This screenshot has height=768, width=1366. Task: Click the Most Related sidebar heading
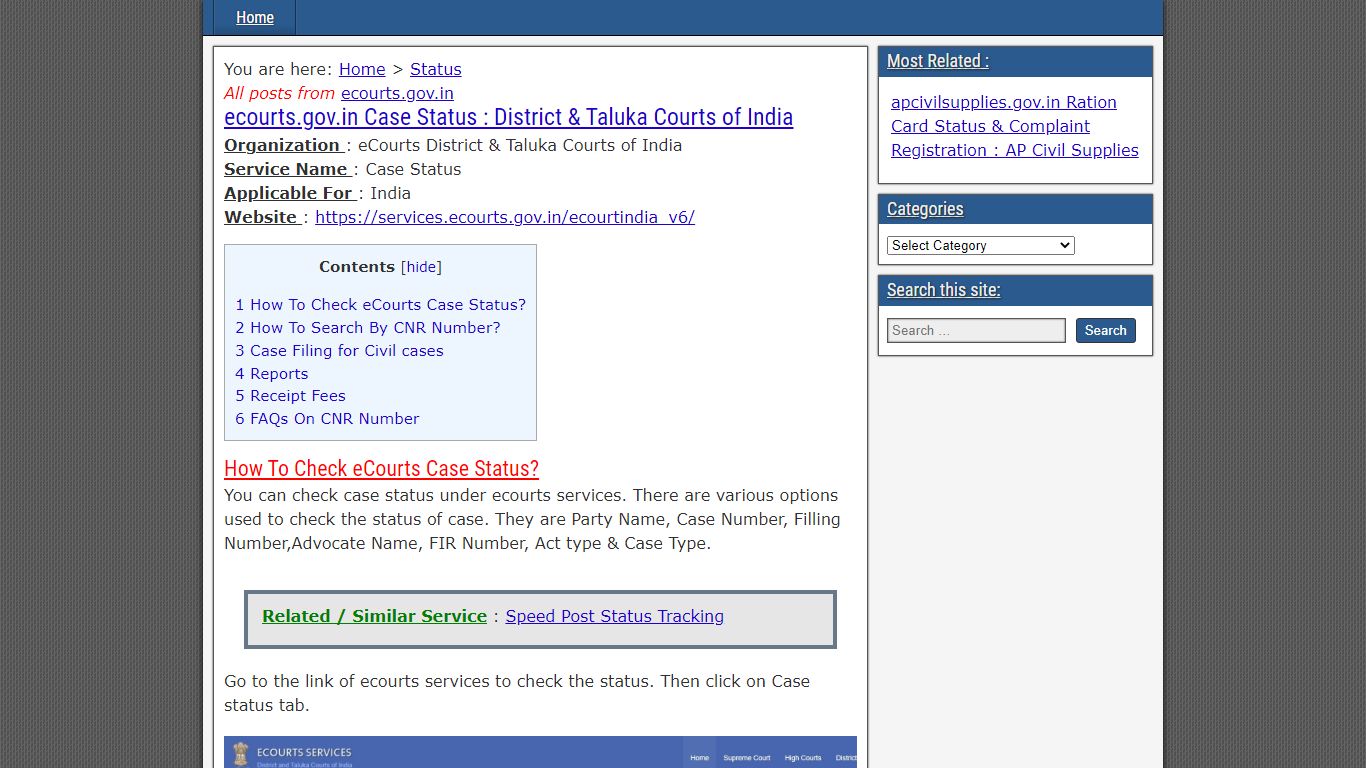coord(938,61)
